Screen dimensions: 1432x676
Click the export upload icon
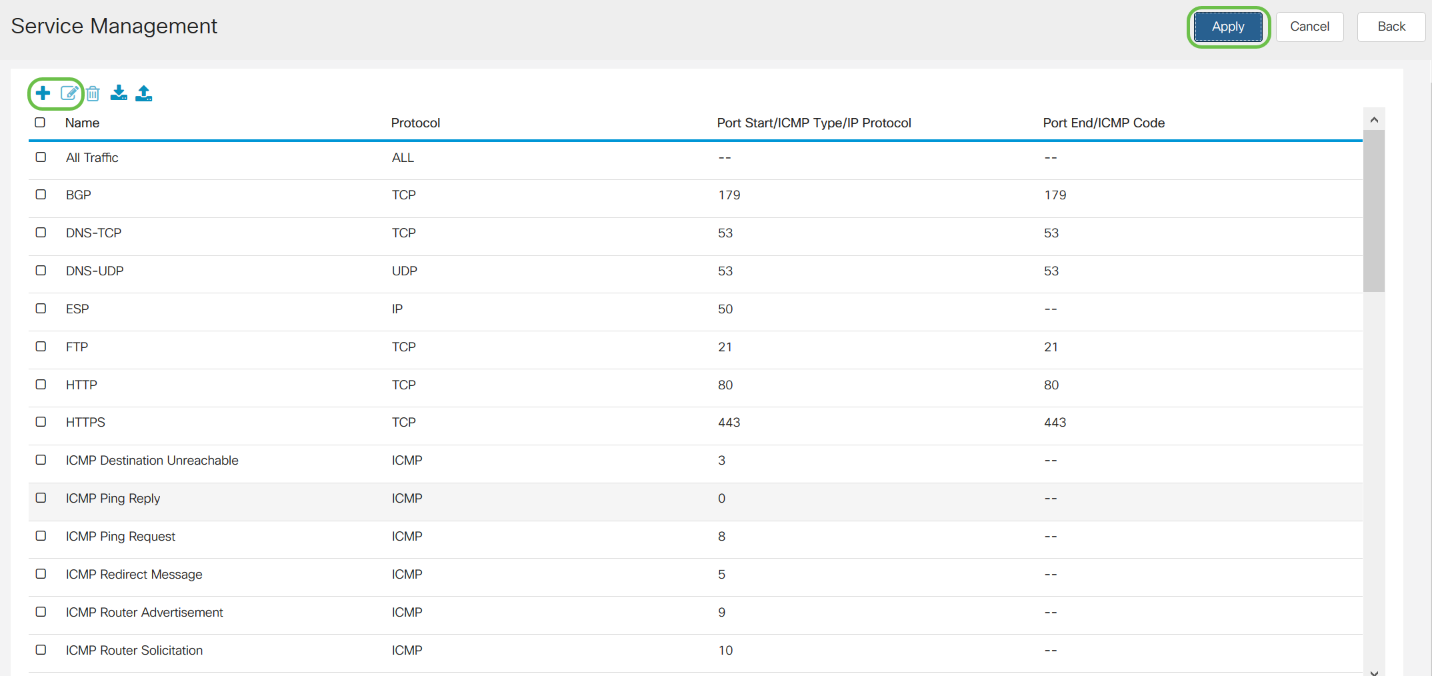coord(144,93)
